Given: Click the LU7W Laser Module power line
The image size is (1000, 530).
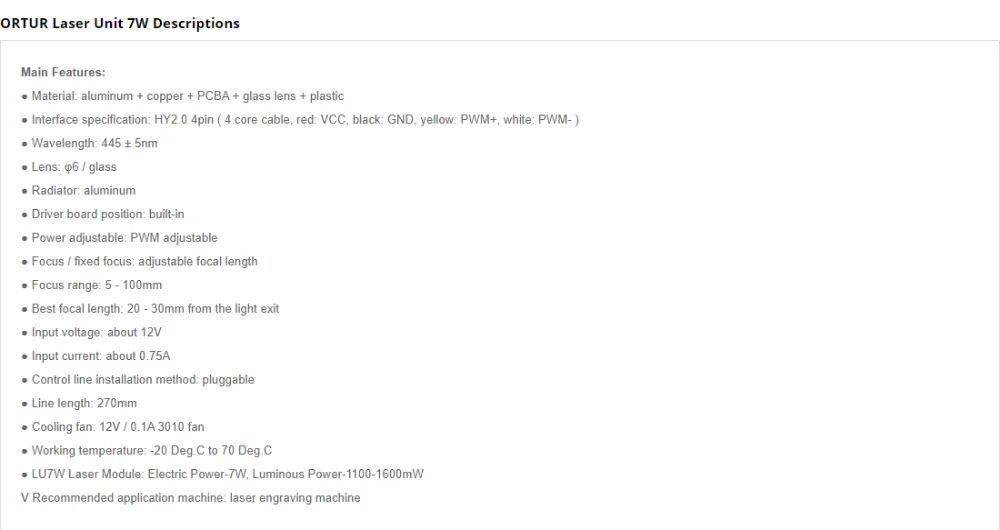Looking at the screenshot, I should pos(223,473).
